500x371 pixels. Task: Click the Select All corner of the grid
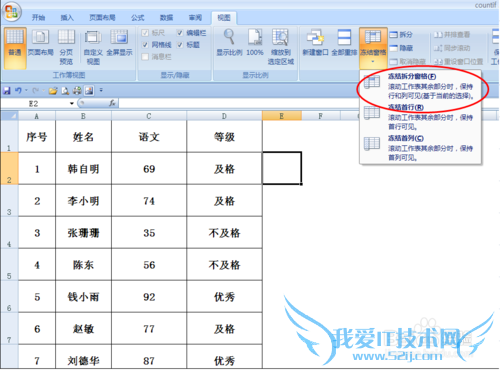(x=9, y=116)
